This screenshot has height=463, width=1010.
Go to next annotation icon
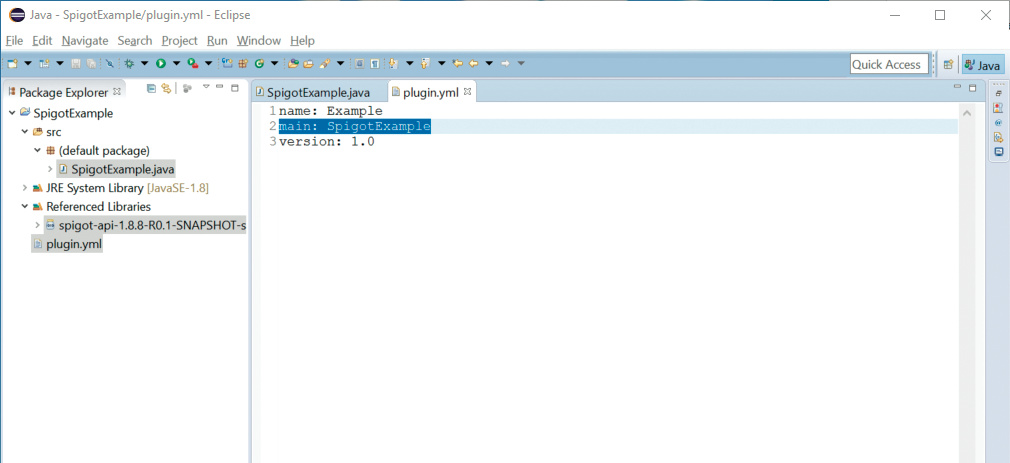pos(393,64)
